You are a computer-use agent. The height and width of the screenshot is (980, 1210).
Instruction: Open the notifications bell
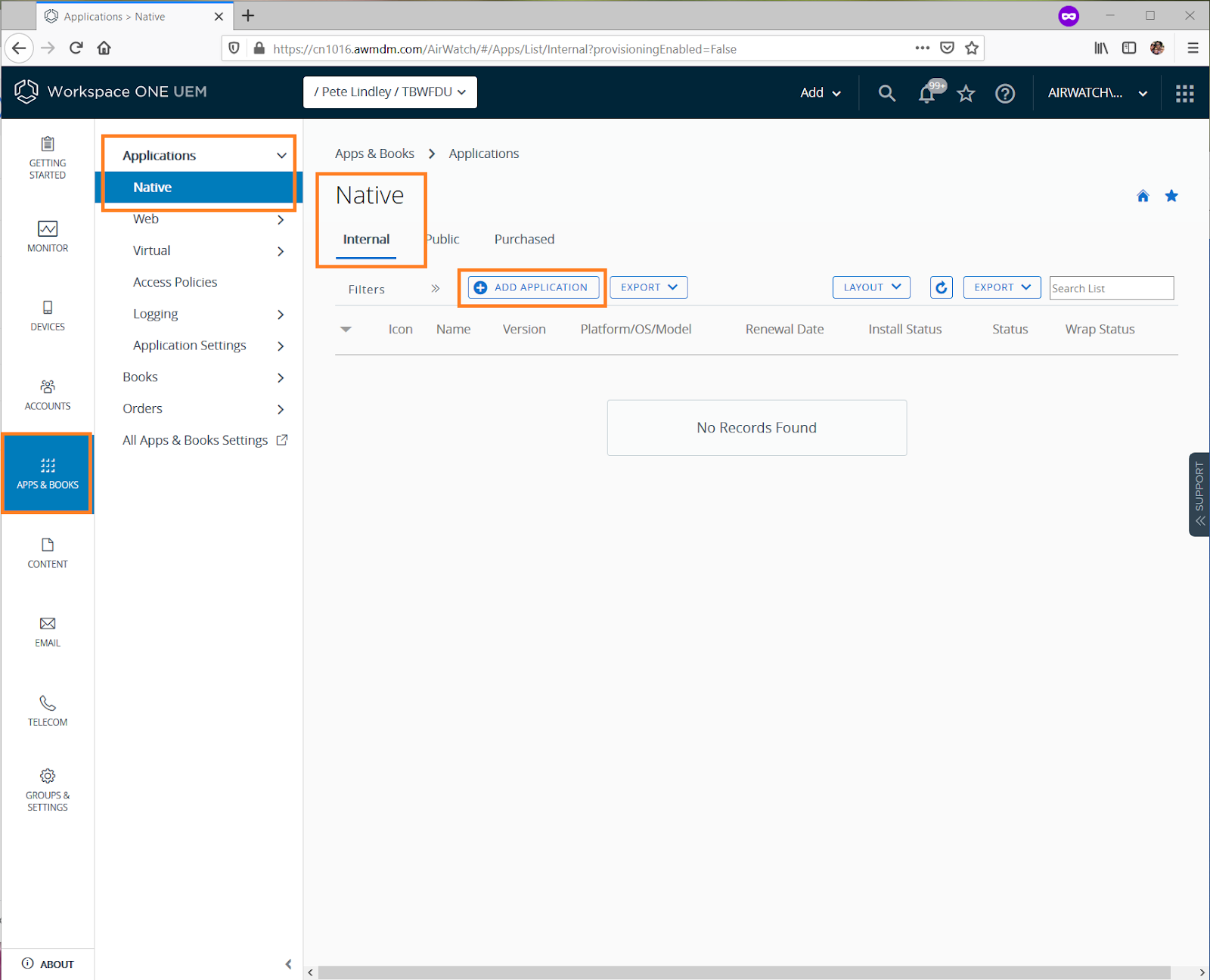(927, 93)
